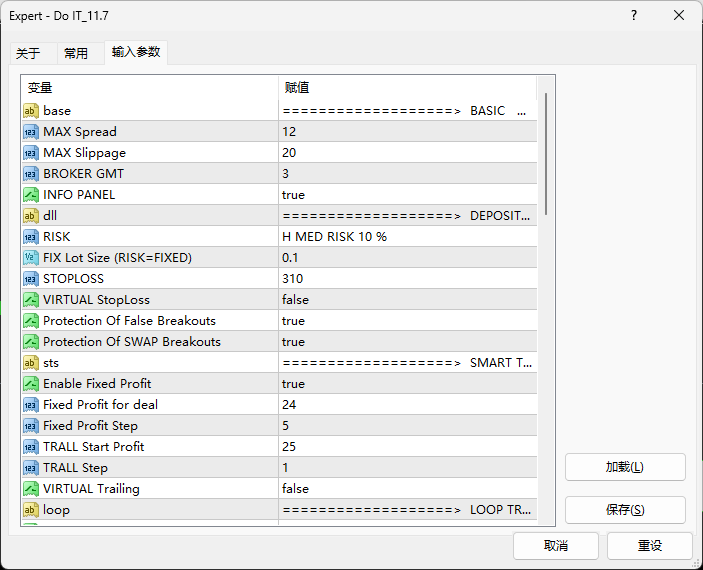
Task: Select the STOPLOSS variable name
Action: [74, 279]
